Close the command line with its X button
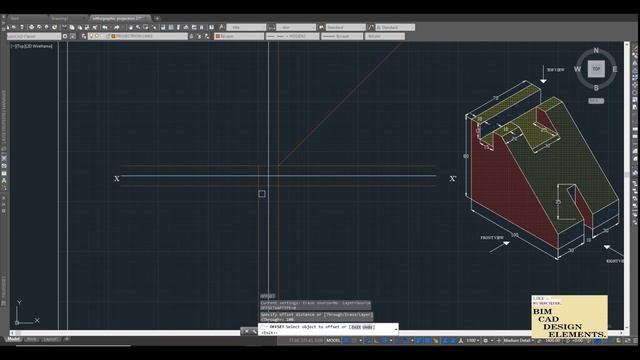Viewport: 640px width, 360px height. (x=247, y=331)
